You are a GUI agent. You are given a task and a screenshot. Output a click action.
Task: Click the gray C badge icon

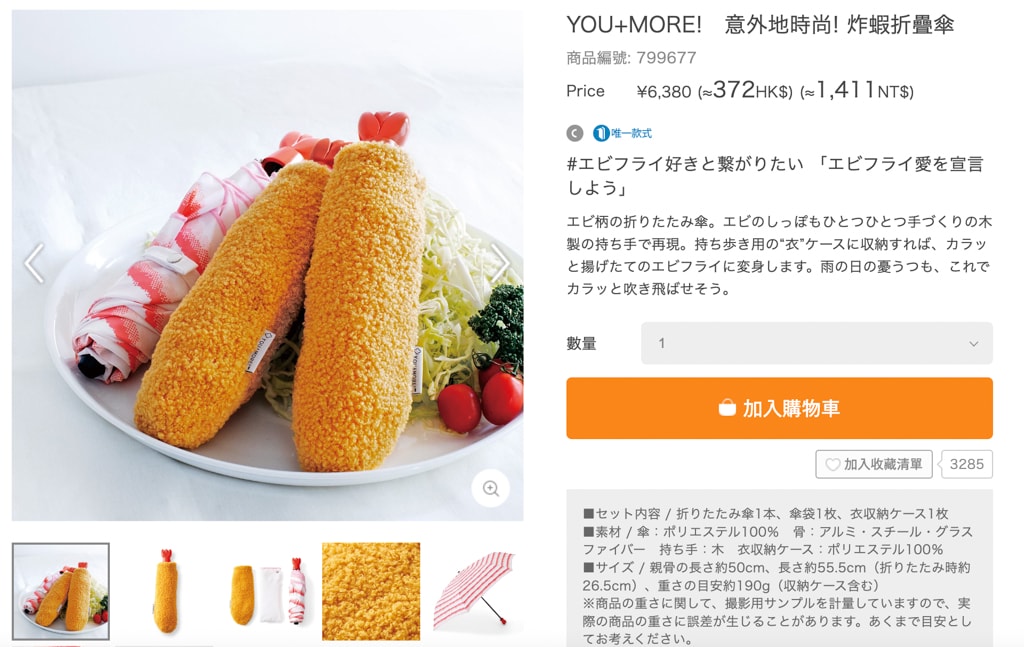(x=574, y=133)
